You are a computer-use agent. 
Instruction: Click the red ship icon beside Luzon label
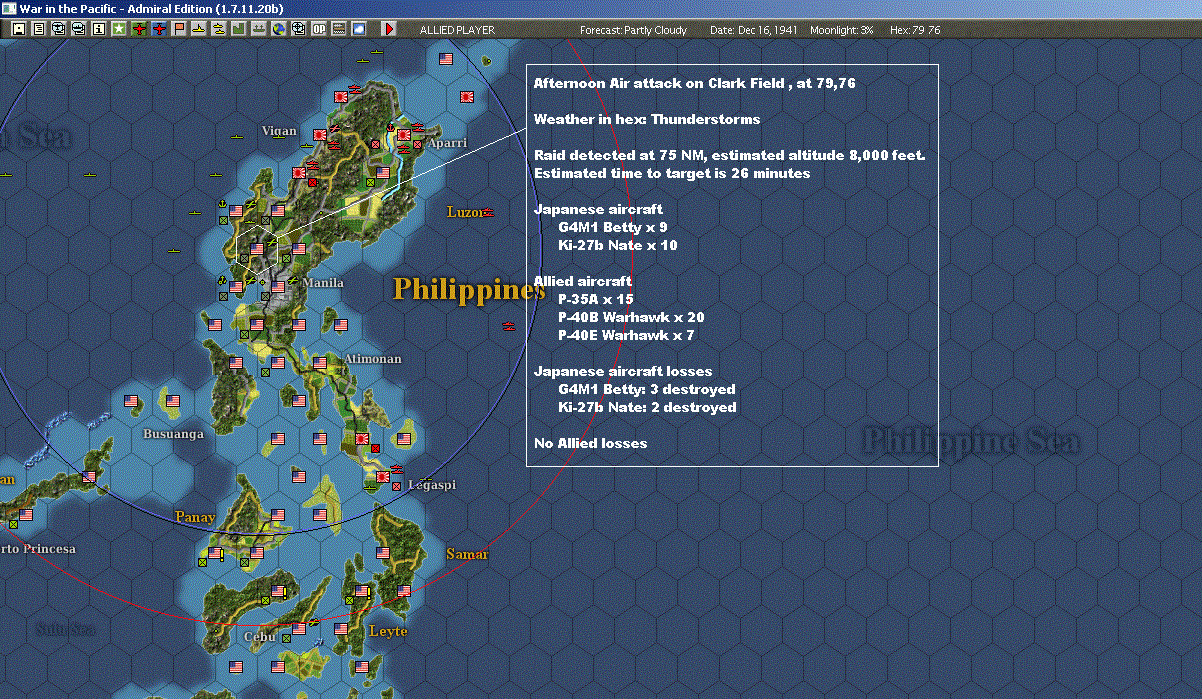[x=488, y=212]
